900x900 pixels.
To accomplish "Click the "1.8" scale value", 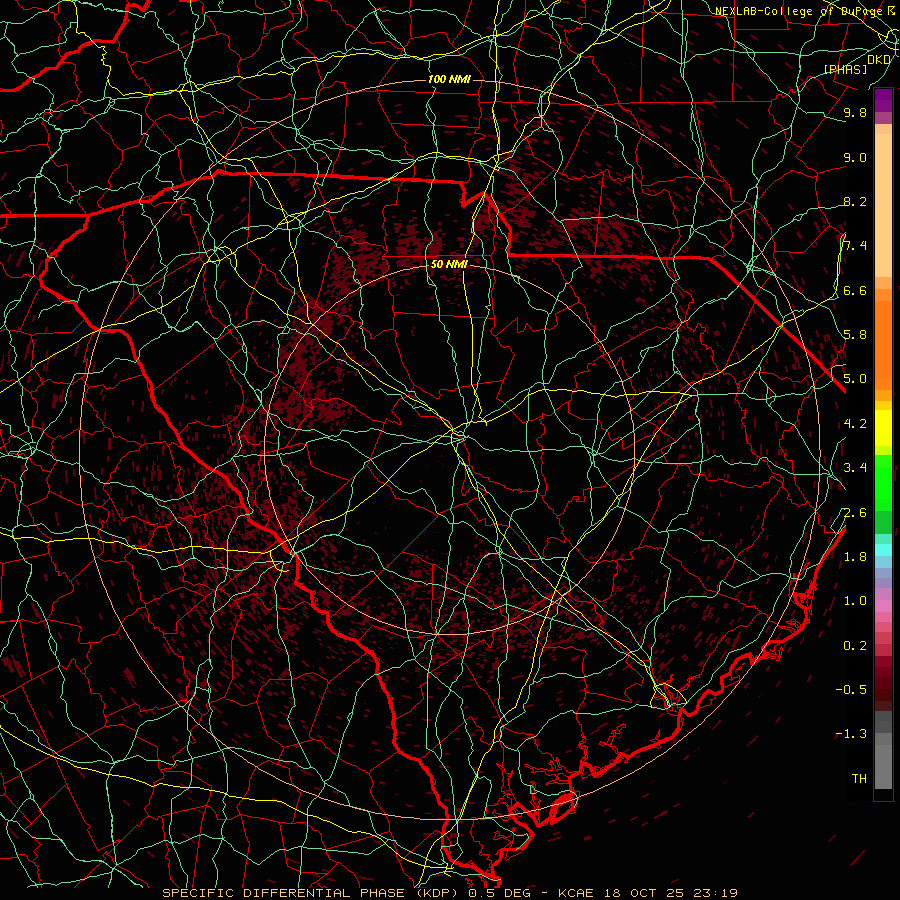I will pyautogui.click(x=855, y=556).
